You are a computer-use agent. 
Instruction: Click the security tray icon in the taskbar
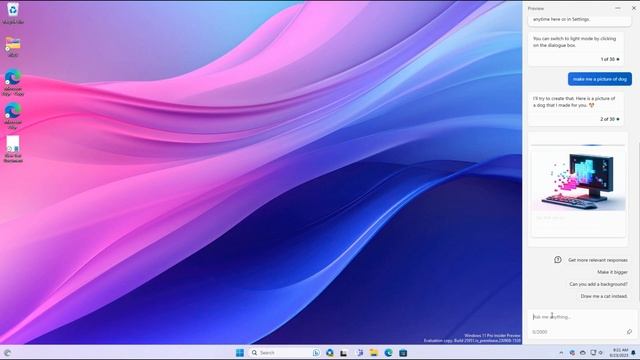coord(572,353)
